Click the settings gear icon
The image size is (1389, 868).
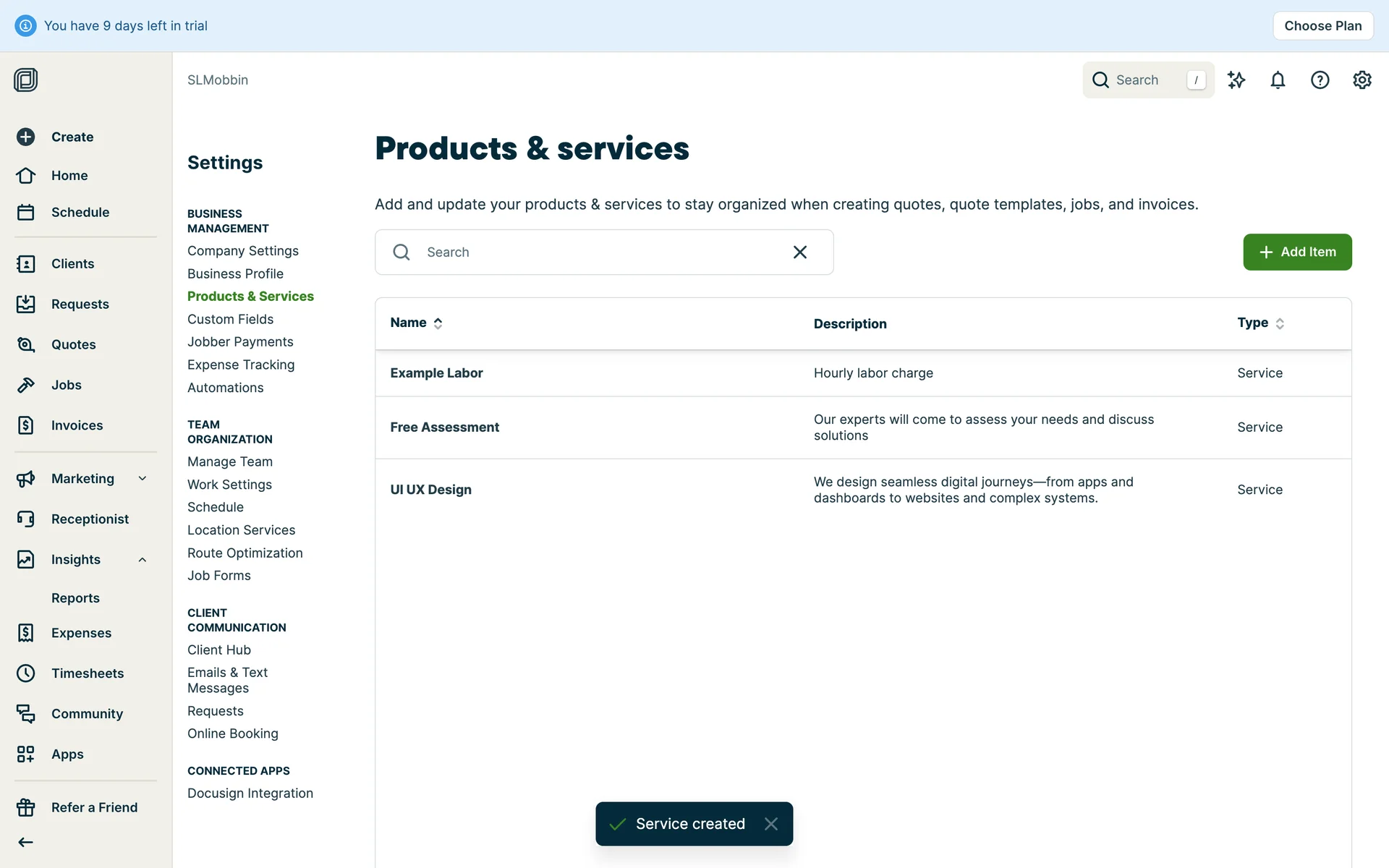[x=1362, y=80]
